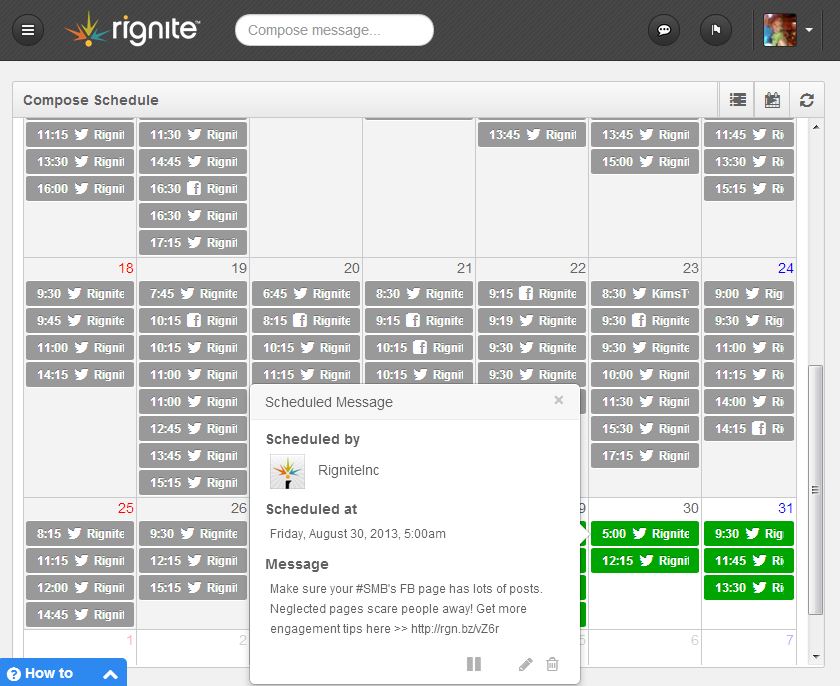
Task: Click the calendar scrollbar down arrow
Action: pyautogui.click(x=816, y=657)
